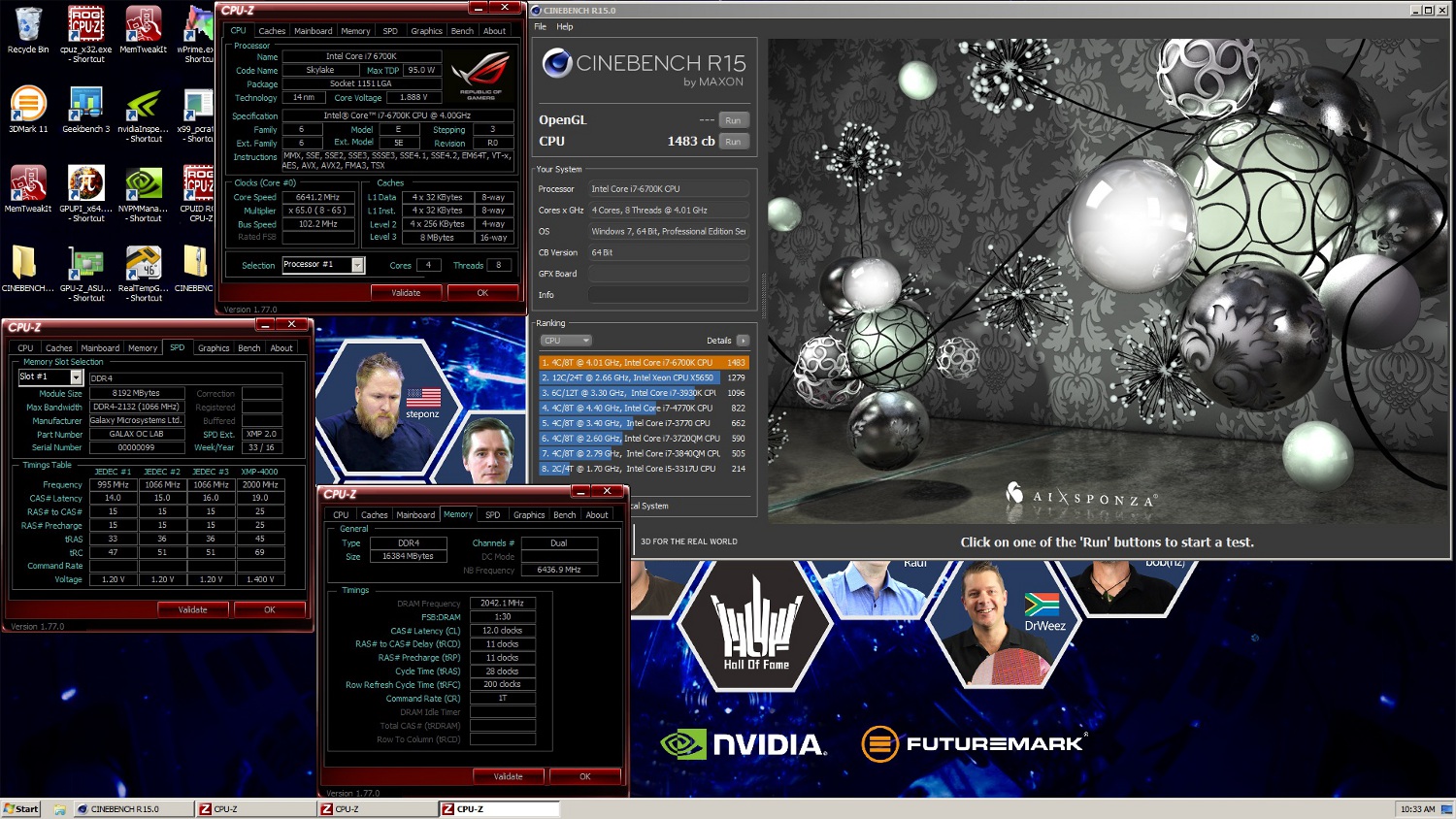
Task: Open Bench tab in top CPU-Z window
Action: [x=462, y=31]
